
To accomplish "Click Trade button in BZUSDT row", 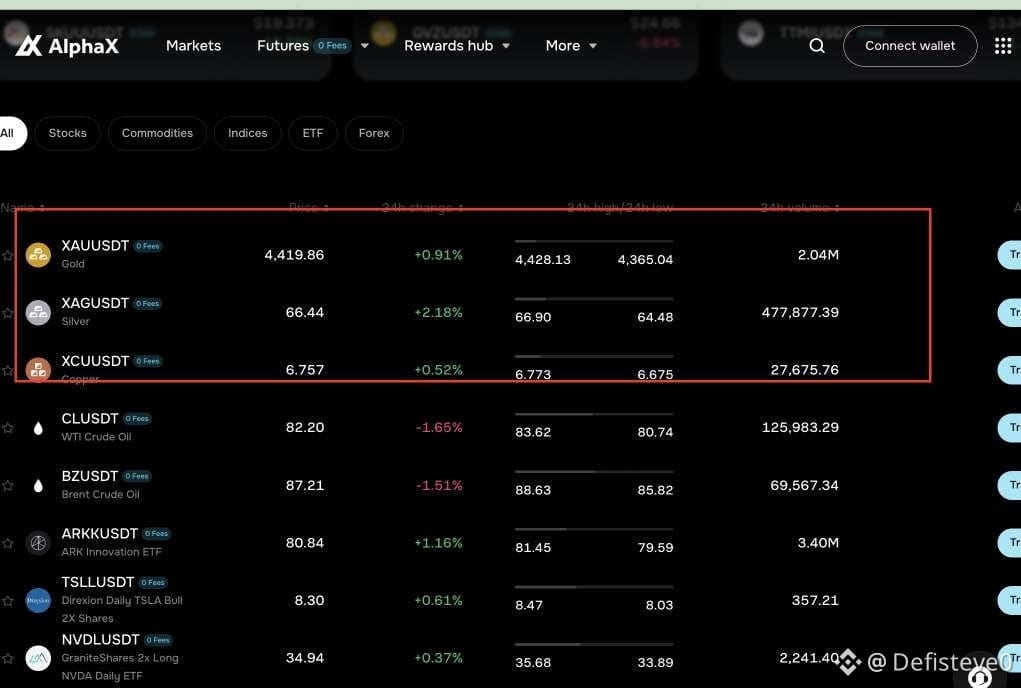I will point(1009,486).
